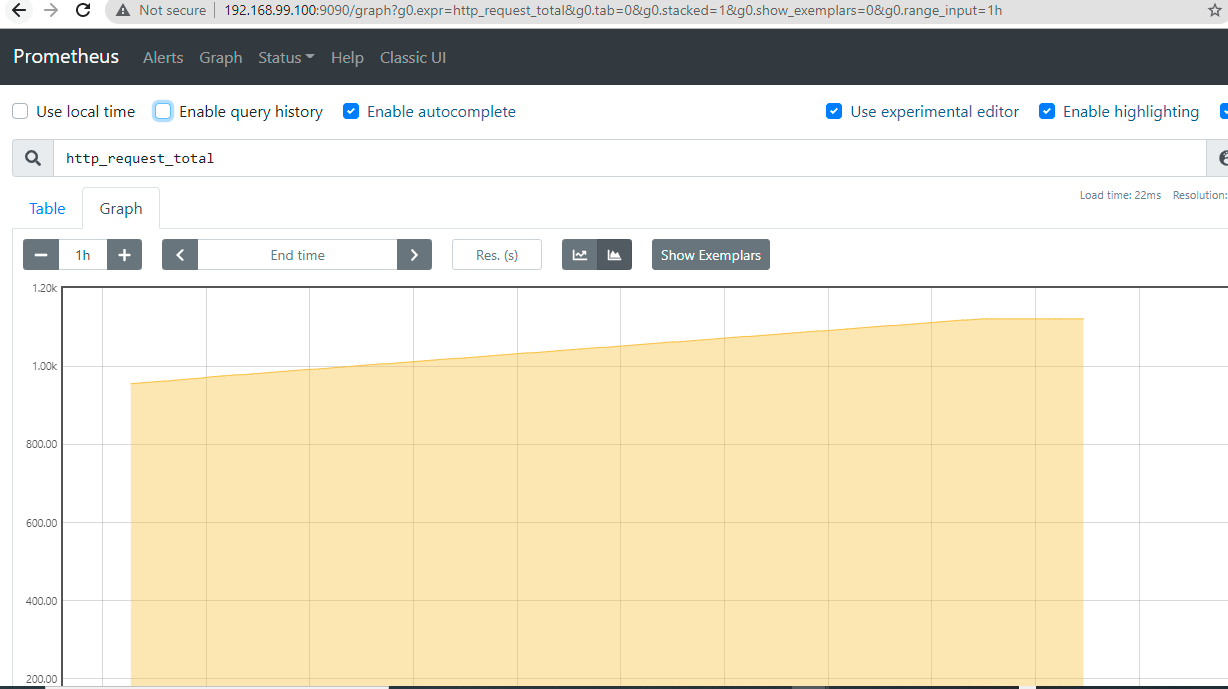Screen dimensions: 1228x689
Task: Open the Classic UI link
Action: click(413, 57)
